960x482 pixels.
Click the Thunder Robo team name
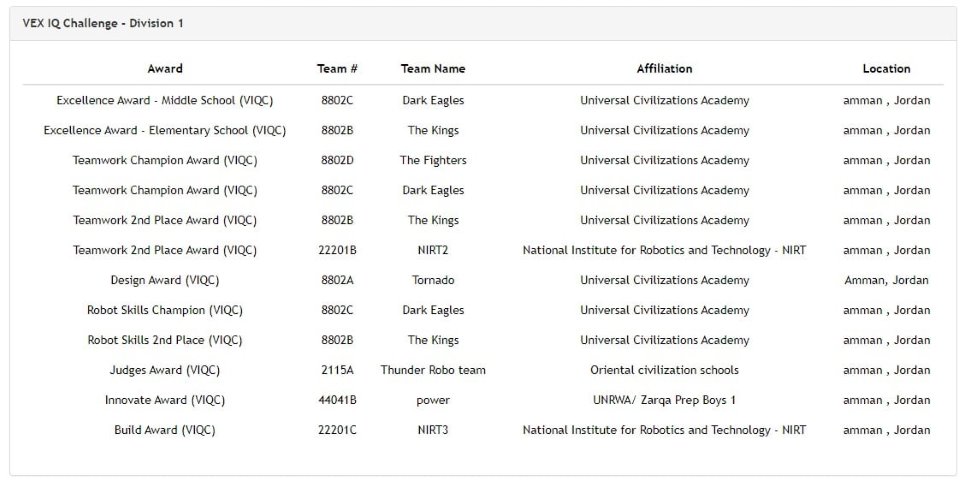tap(433, 371)
